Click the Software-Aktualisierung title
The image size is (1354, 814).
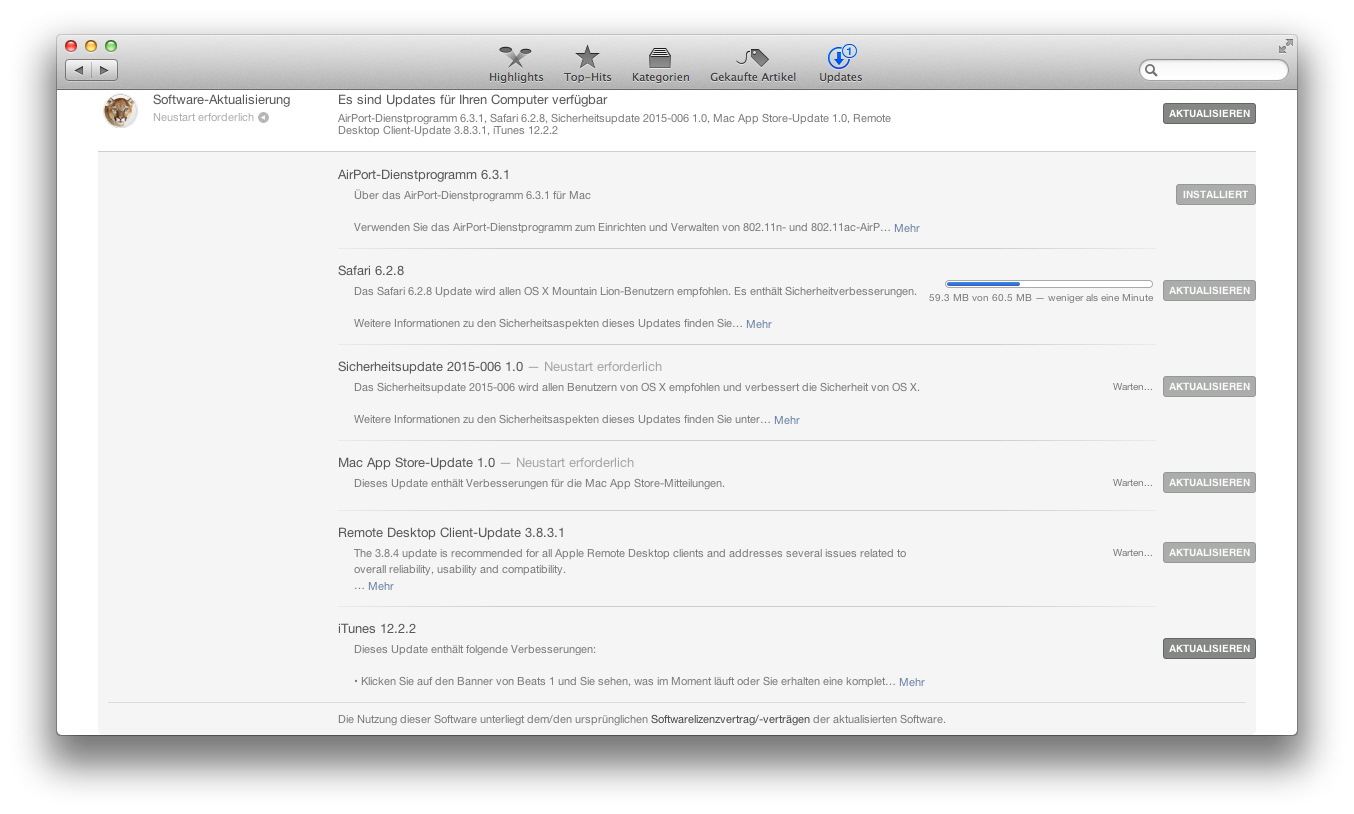[221, 100]
